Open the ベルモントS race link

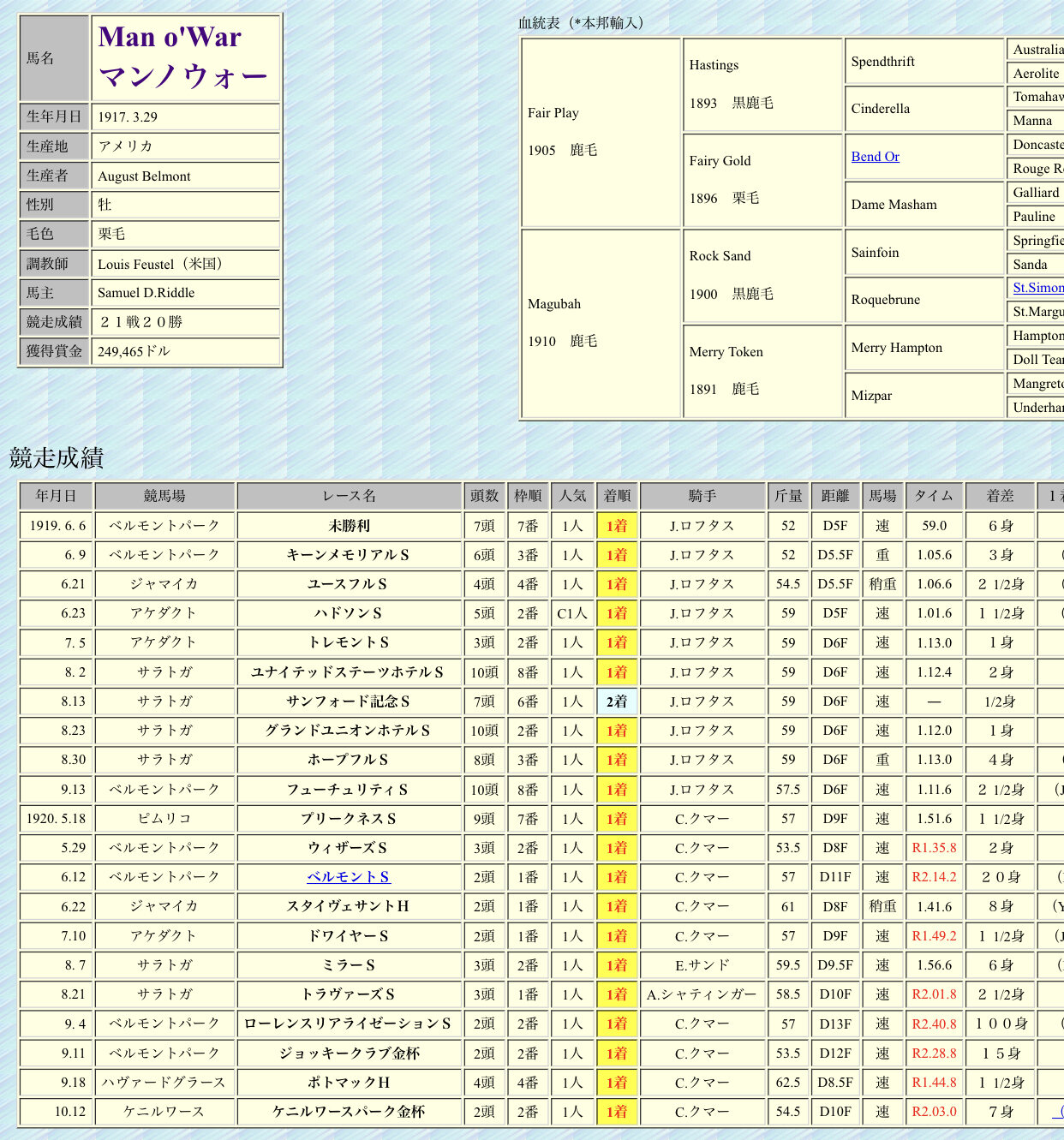click(x=348, y=877)
